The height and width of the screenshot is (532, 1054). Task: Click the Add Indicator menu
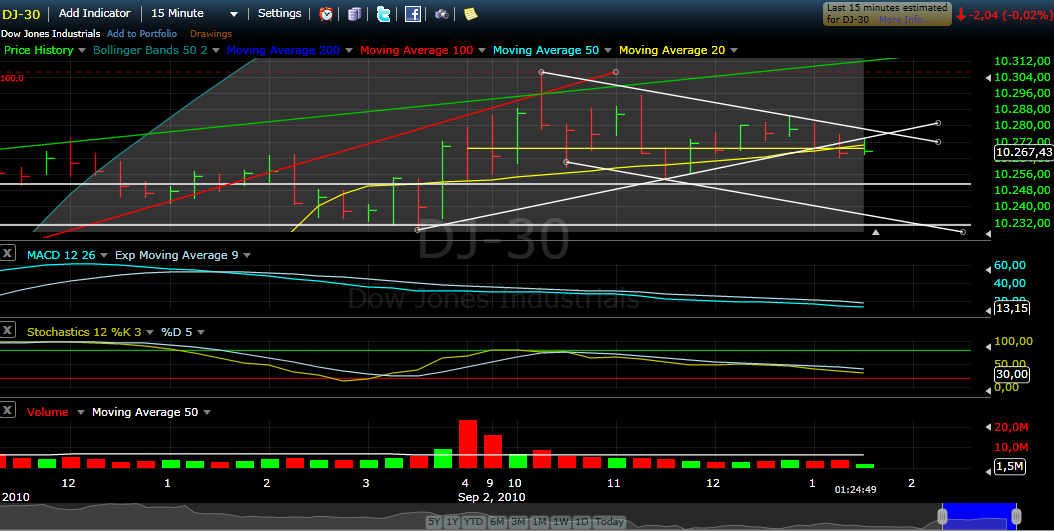(95, 13)
